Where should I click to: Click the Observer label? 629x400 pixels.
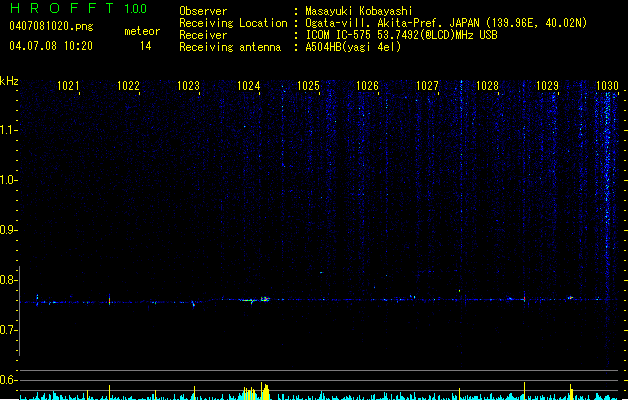click(x=203, y=11)
